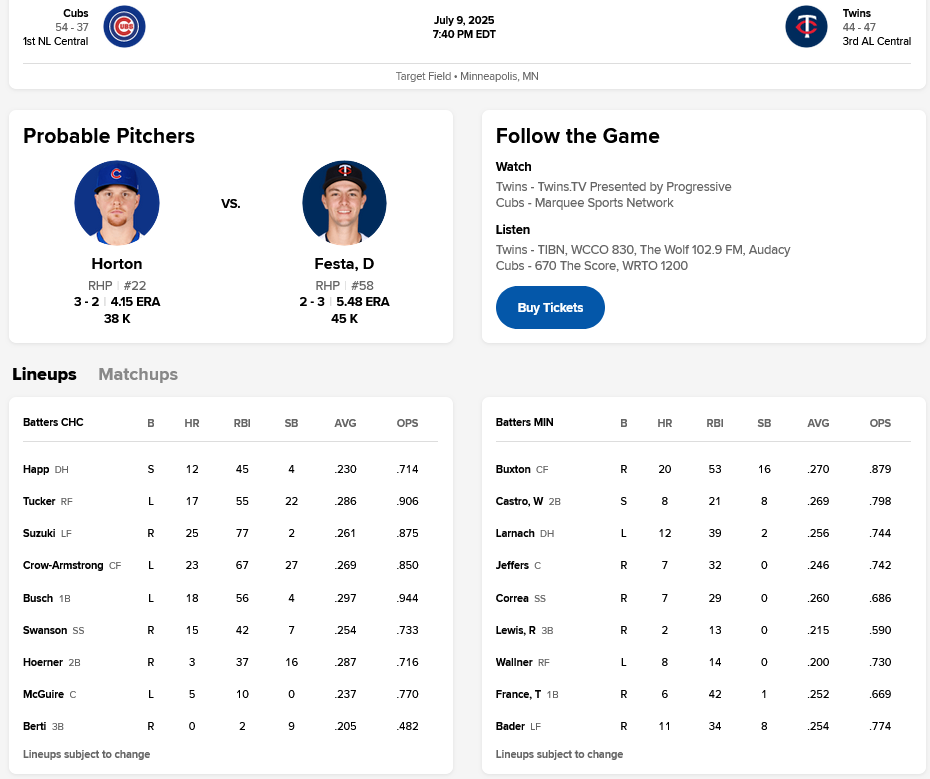
Task: Click the Twins team name in header
Action: (x=857, y=13)
